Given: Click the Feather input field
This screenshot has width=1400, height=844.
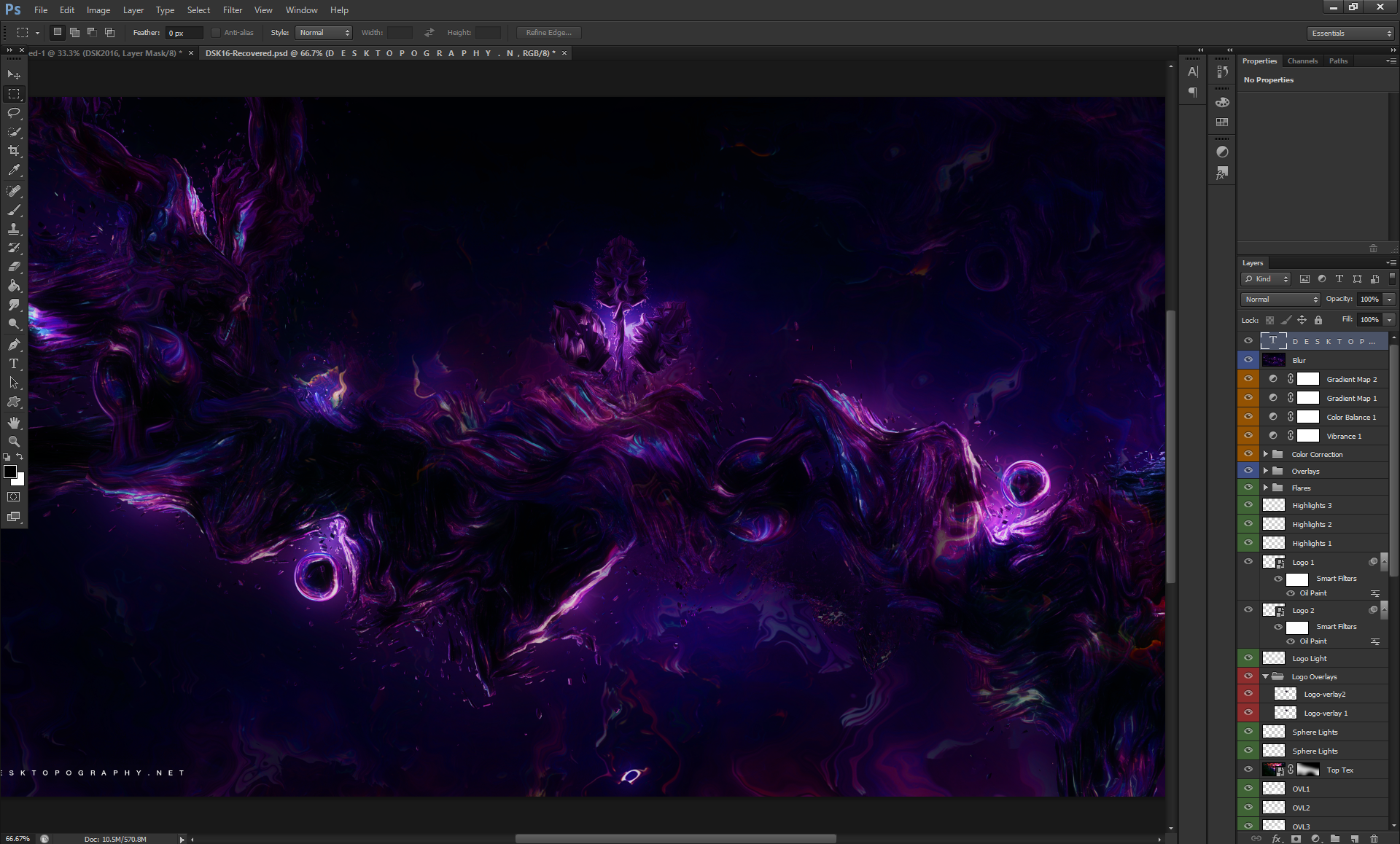Looking at the screenshot, I should pos(184,33).
